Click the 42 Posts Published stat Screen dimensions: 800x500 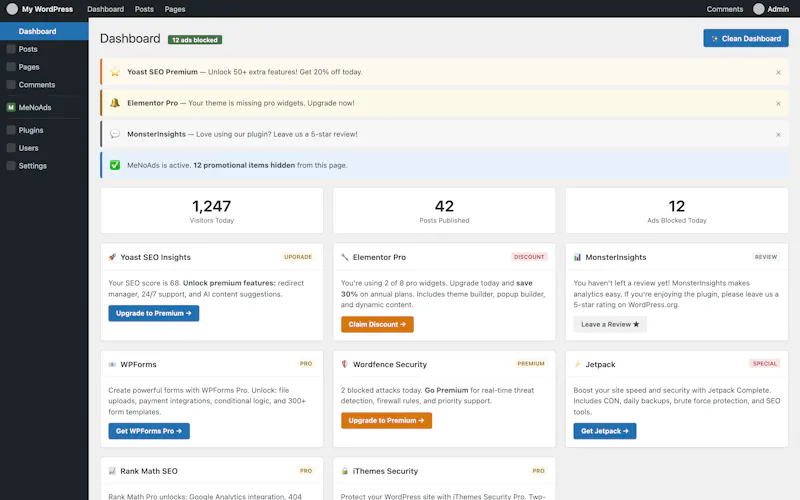(444, 211)
